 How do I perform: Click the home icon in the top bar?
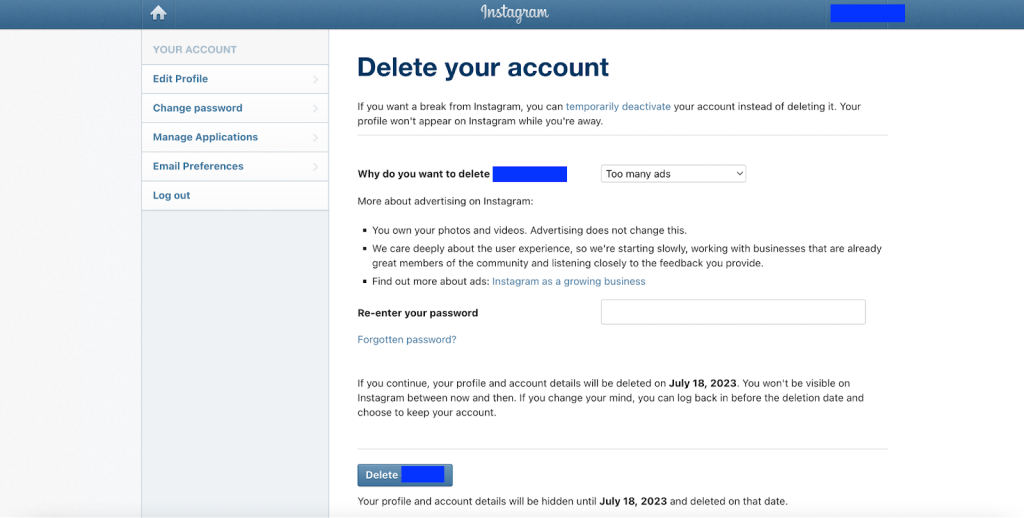click(x=158, y=13)
